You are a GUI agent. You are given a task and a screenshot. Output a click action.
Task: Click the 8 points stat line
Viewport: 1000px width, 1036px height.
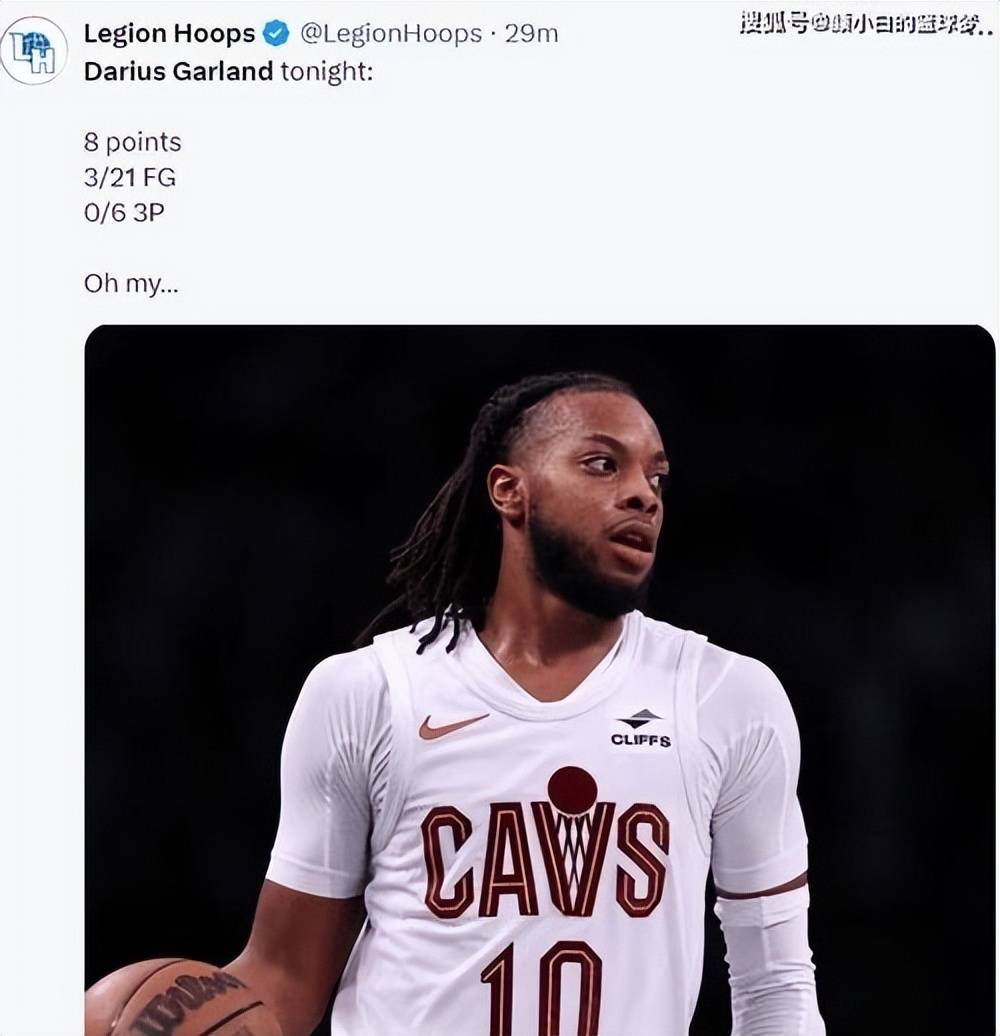coord(132,143)
